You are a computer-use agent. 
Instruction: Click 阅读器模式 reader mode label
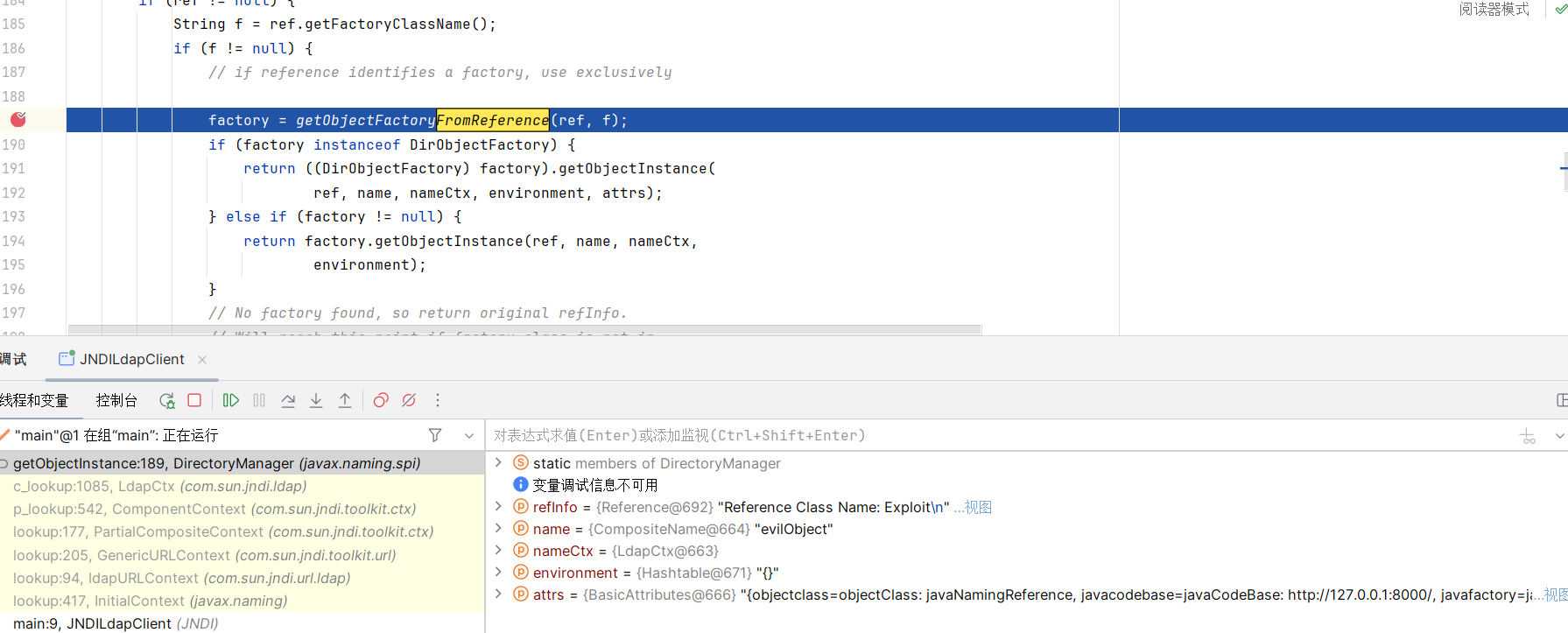(1494, 9)
